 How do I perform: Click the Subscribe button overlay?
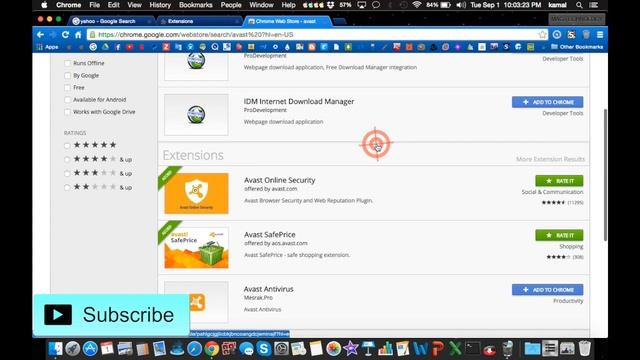click(x=111, y=315)
